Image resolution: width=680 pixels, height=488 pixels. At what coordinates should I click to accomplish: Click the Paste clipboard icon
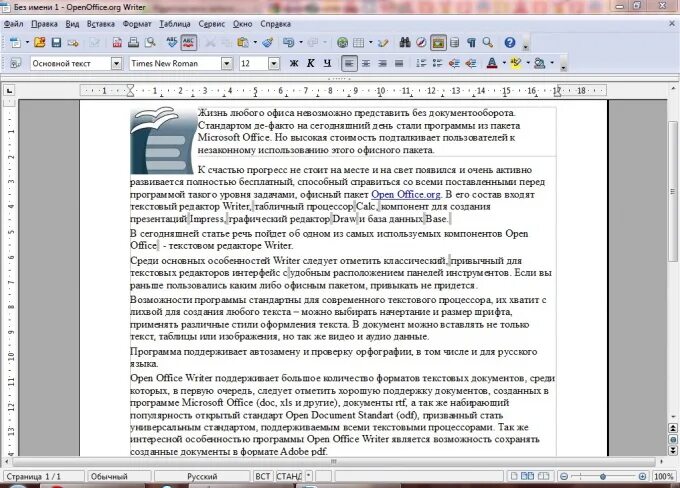[243, 43]
